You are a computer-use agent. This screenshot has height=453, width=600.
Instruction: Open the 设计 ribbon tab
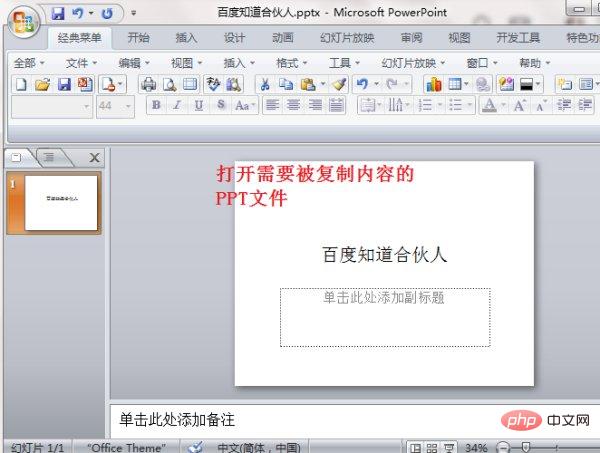[x=234, y=38]
